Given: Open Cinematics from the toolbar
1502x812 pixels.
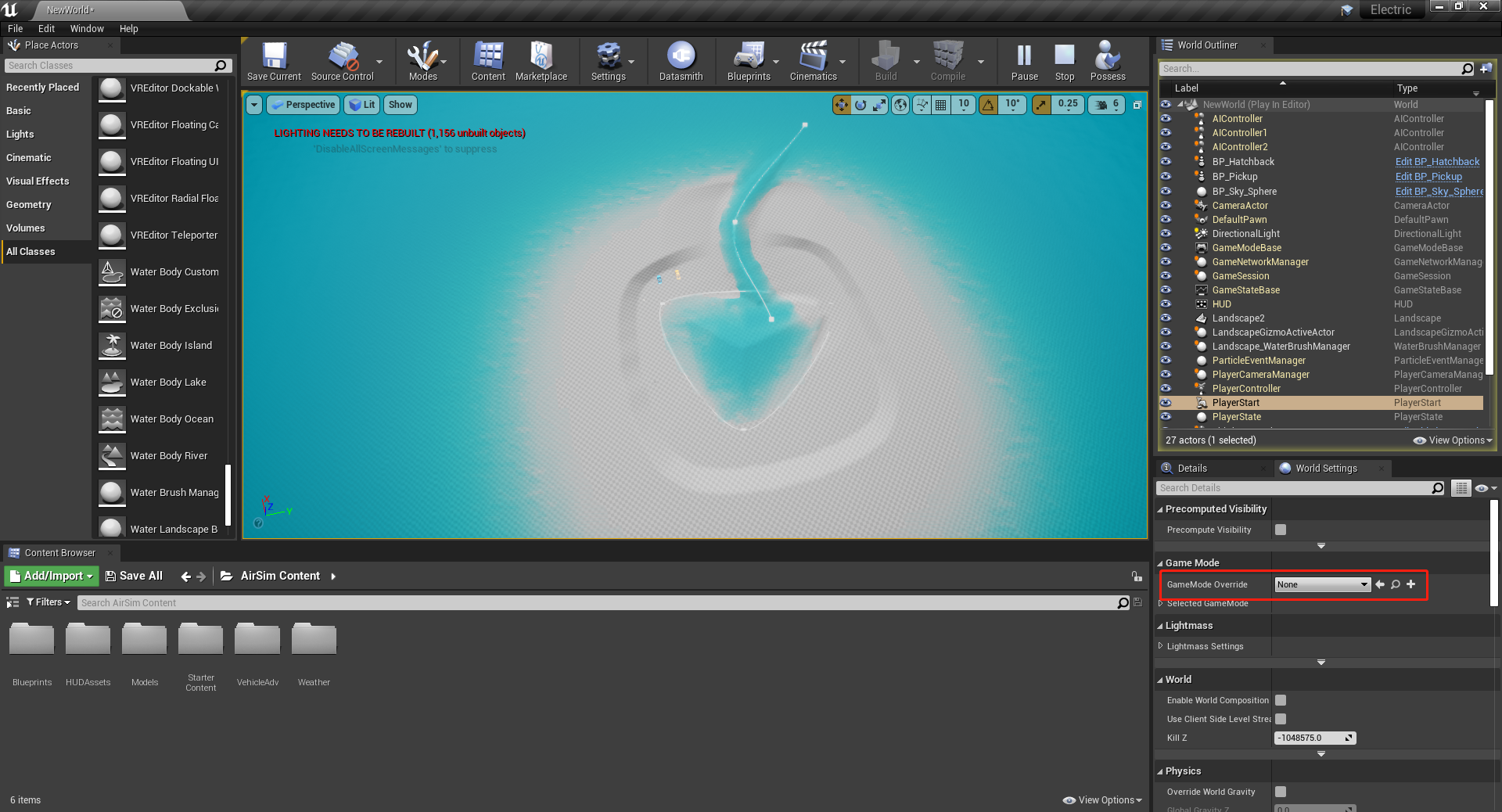Looking at the screenshot, I should [814, 61].
